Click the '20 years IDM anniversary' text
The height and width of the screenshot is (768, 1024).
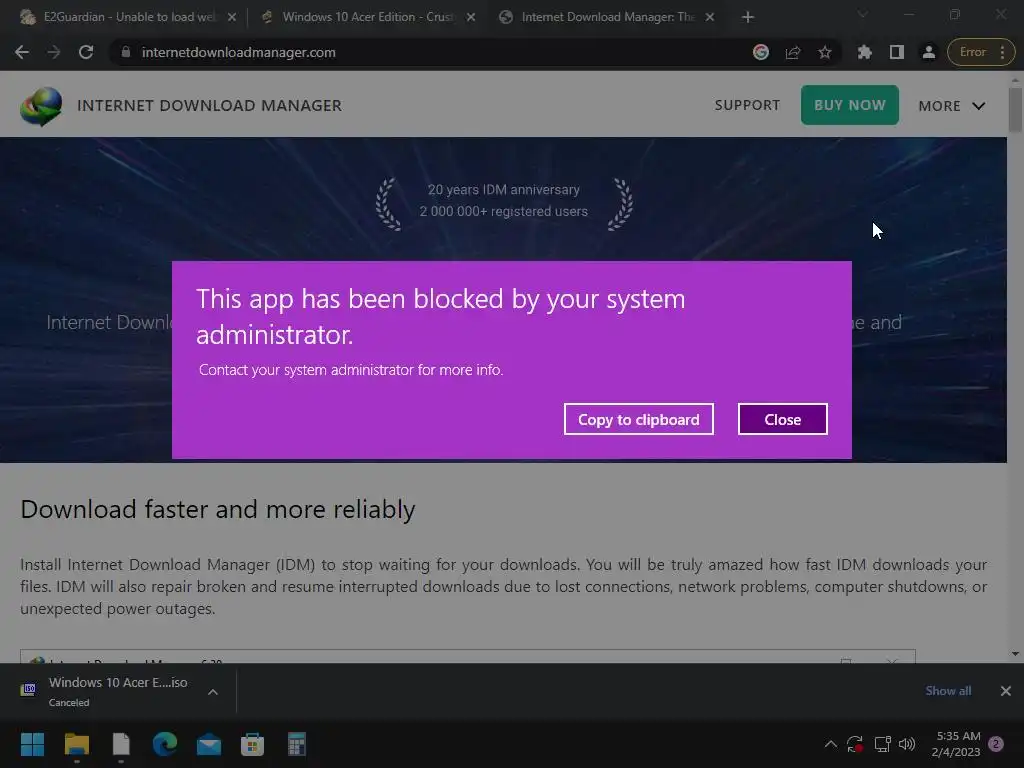point(504,189)
